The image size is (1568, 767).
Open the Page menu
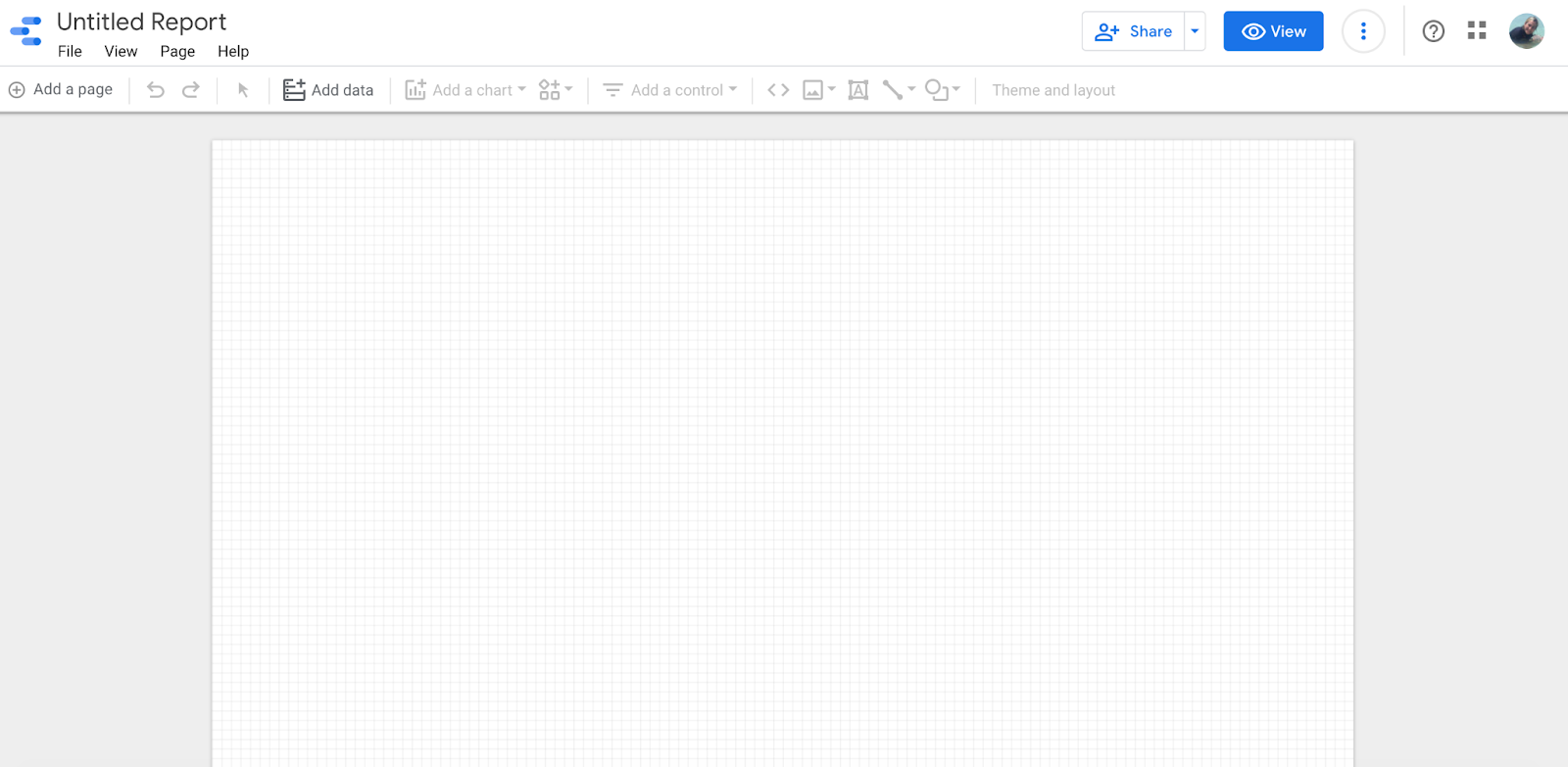[x=177, y=51]
